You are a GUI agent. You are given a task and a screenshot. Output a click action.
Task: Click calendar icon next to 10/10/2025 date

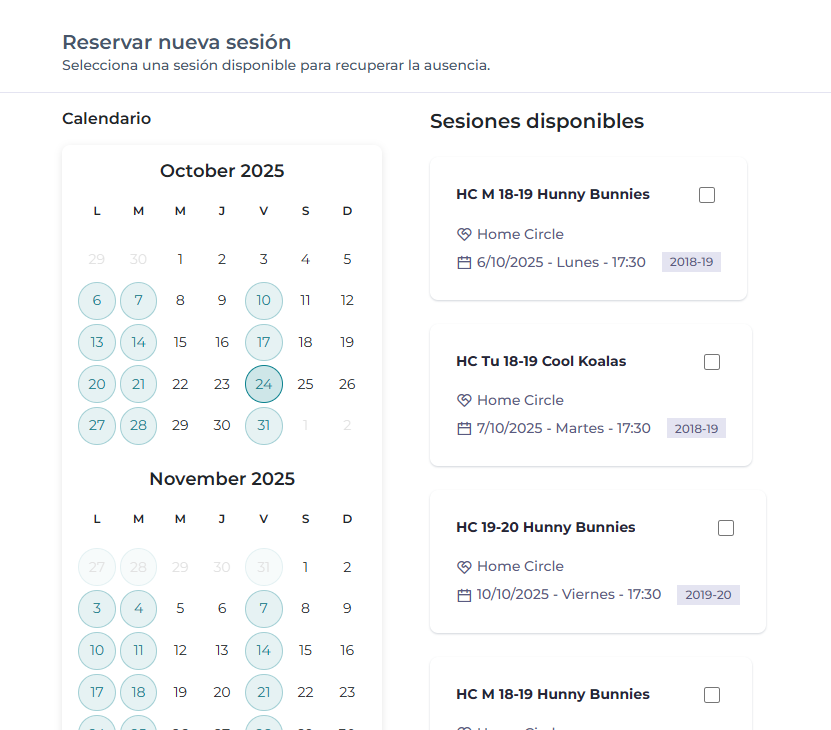[464, 594]
